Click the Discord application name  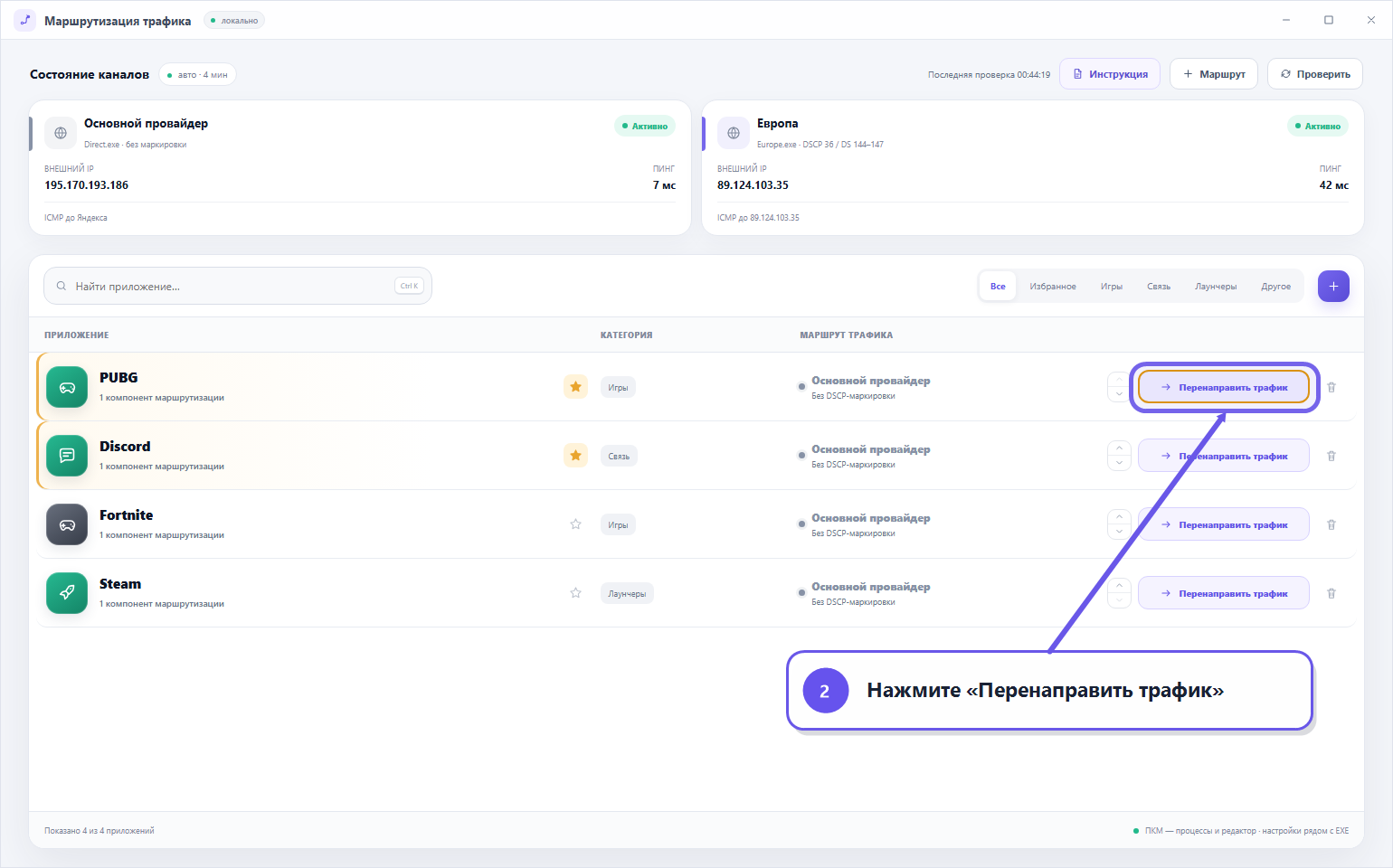(125, 446)
